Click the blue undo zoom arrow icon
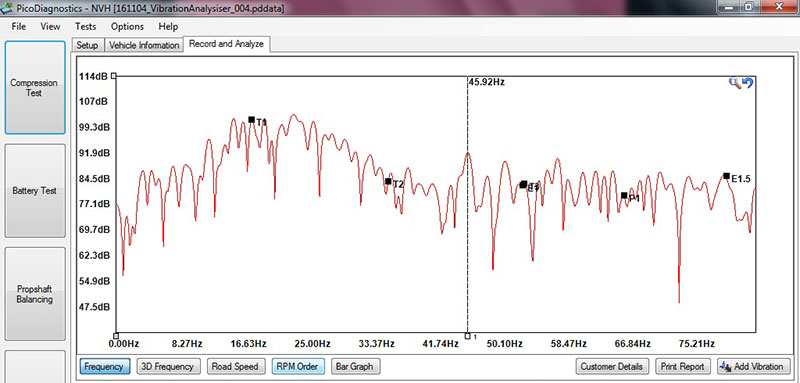The image size is (800, 383). [747, 83]
